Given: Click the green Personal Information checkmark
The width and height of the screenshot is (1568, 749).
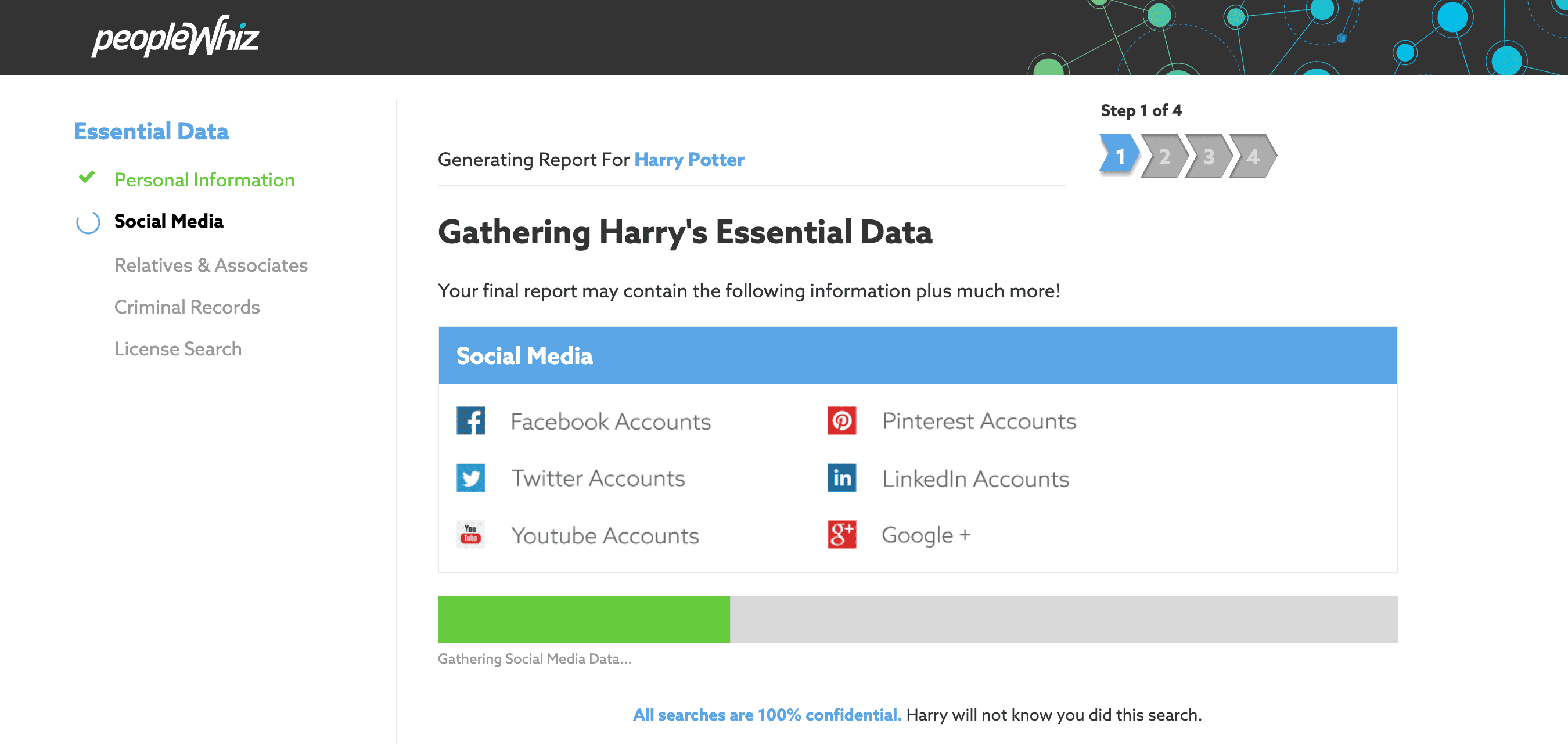Looking at the screenshot, I should [x=87, y=178].
